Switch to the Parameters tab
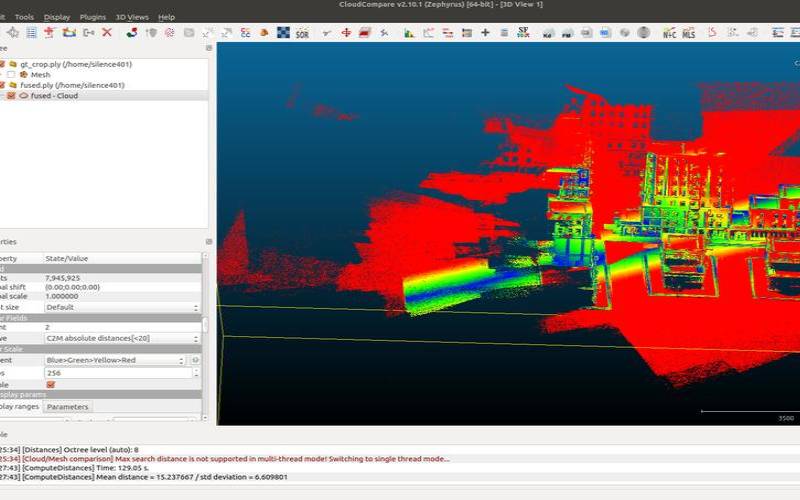The width and height of the screenshot is (800, 500). 67,407
